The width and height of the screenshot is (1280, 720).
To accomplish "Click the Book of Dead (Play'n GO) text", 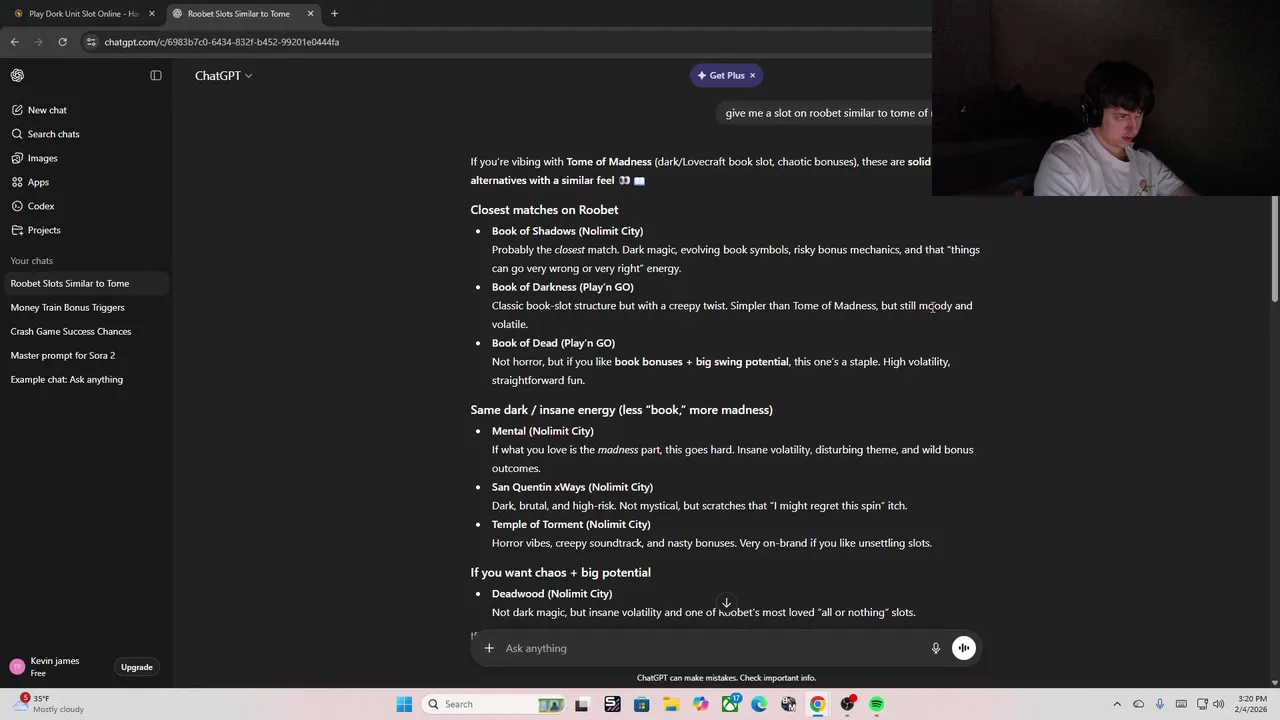I will 553,343.
